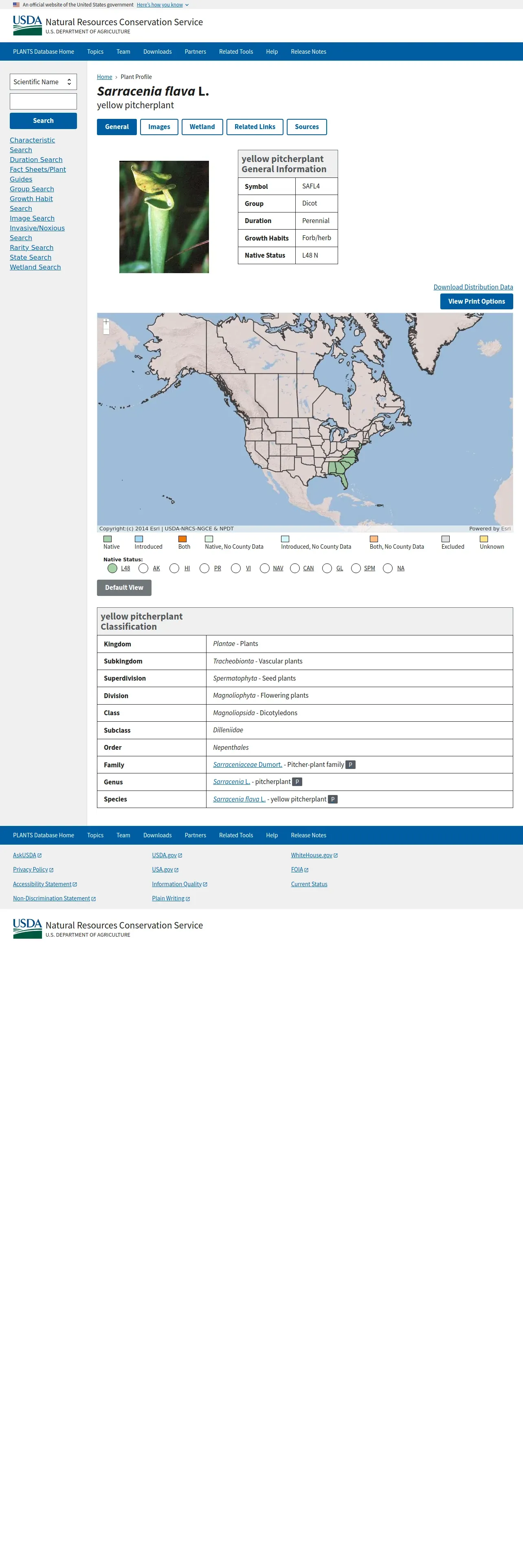Open Downloads in the top navigation
This screenshot has height=1568, width=523.
pos(158,52)
